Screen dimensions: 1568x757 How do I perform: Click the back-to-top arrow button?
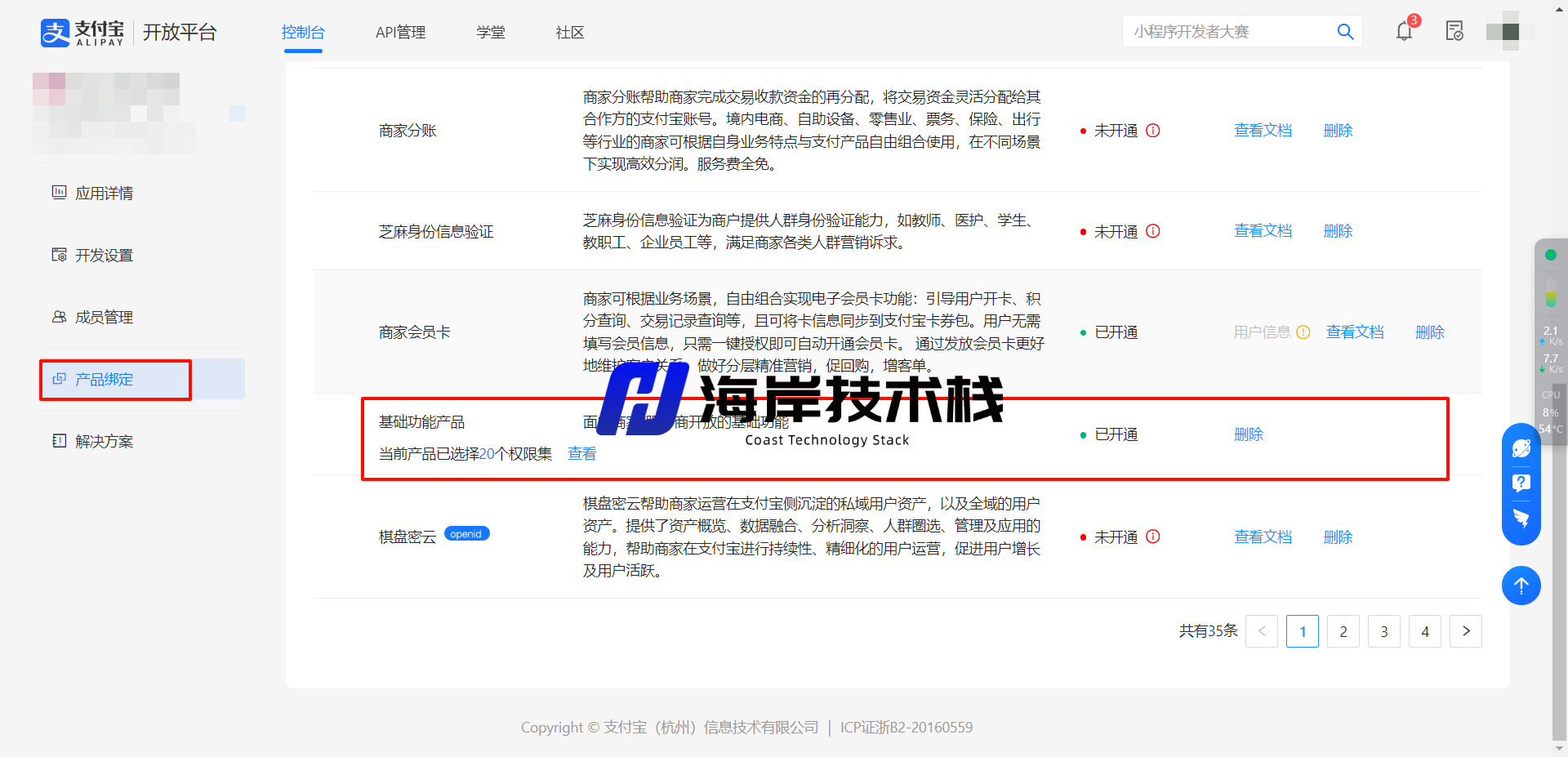point(1521,586)
